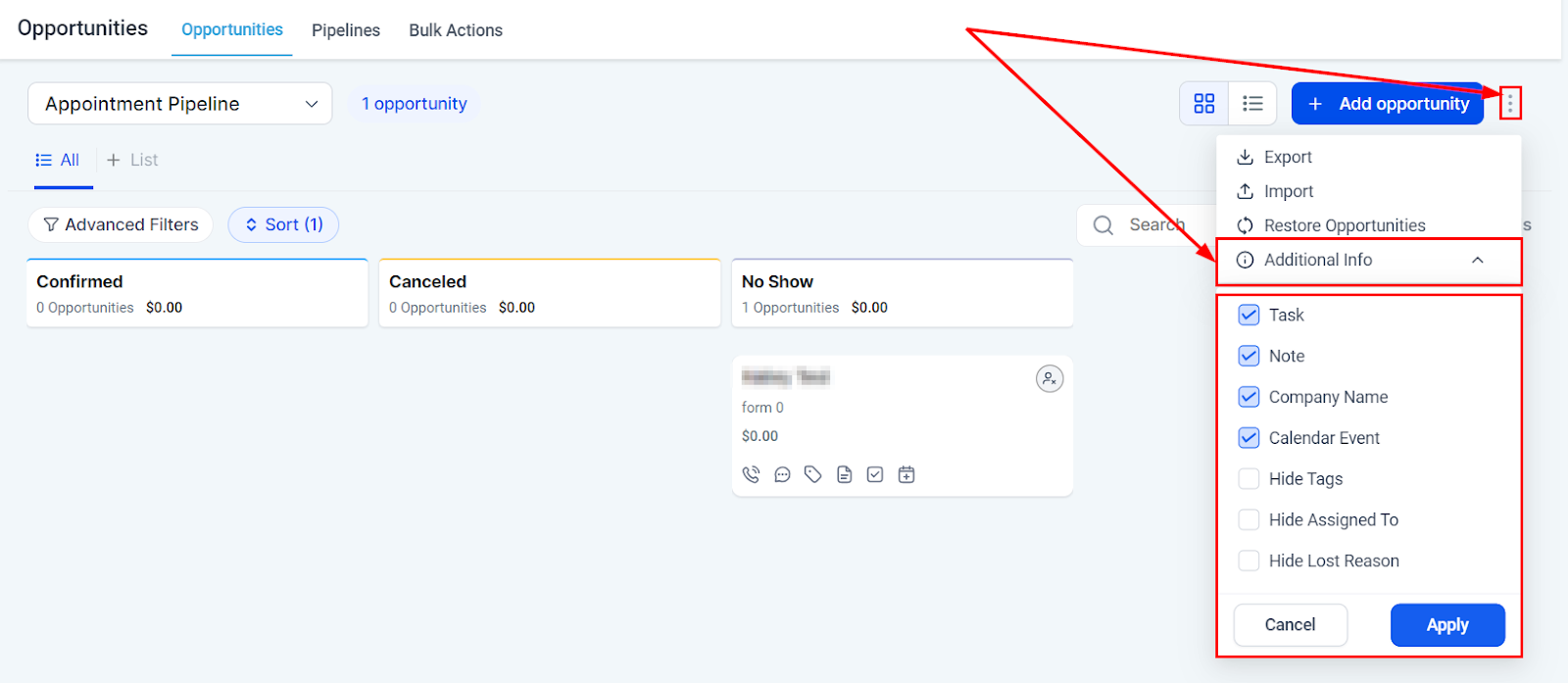Click the $0.00 value on opportunity card
Viewport: 1568px width, 683px height.
pos(759,436)
